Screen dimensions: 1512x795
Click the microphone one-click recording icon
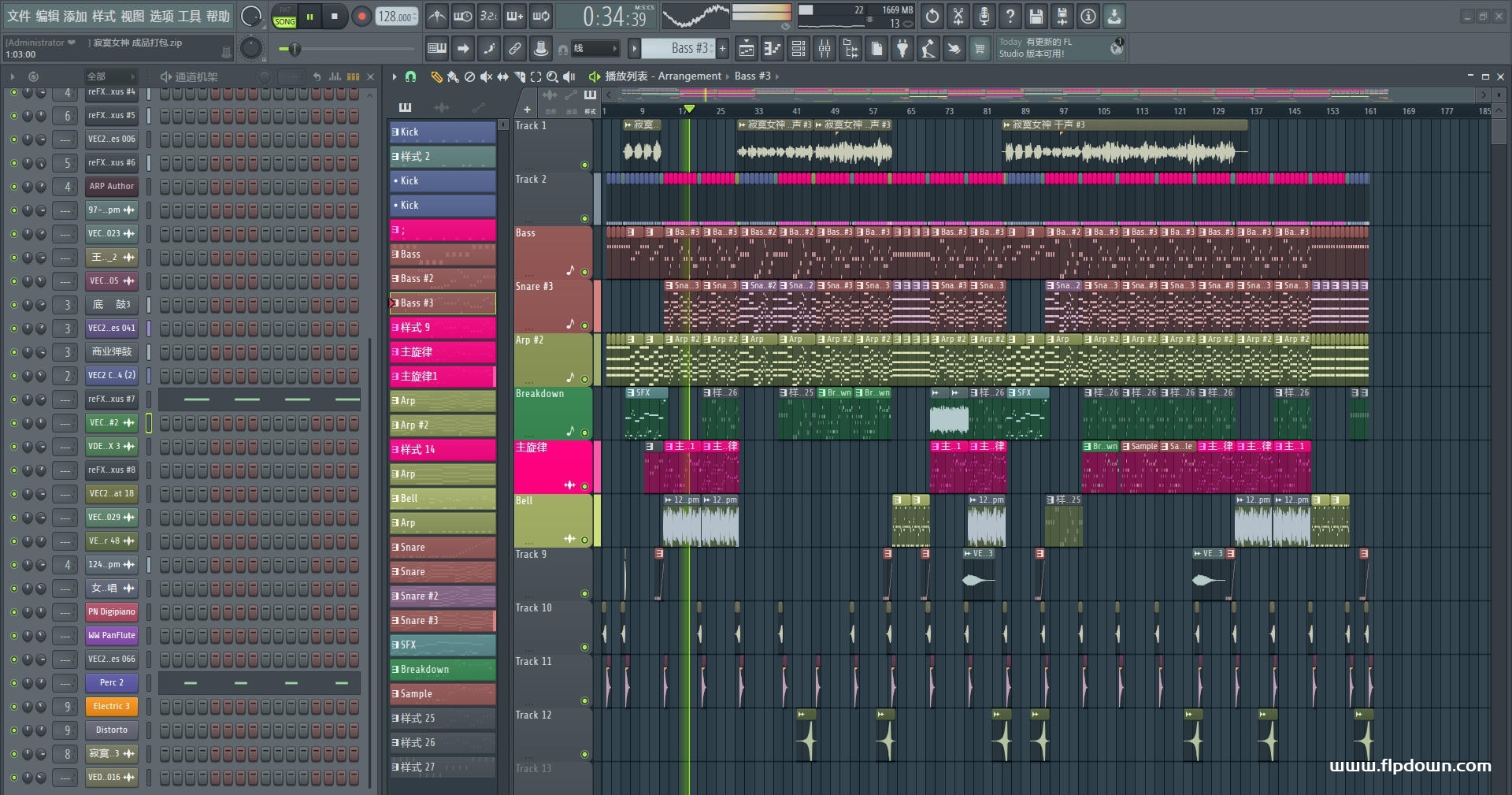coord(984,16)
